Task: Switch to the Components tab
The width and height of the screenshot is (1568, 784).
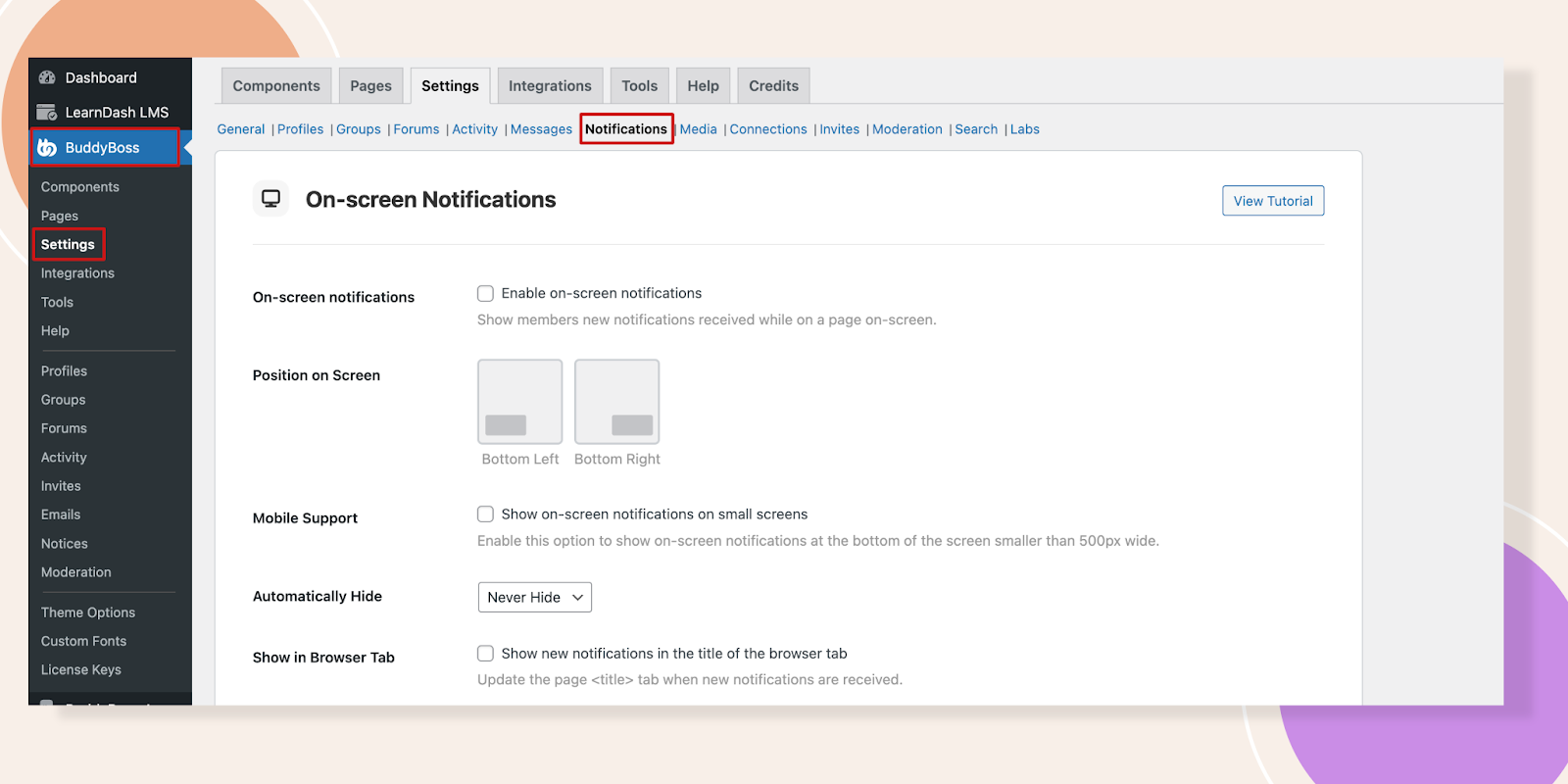Action: pos(276,86)
